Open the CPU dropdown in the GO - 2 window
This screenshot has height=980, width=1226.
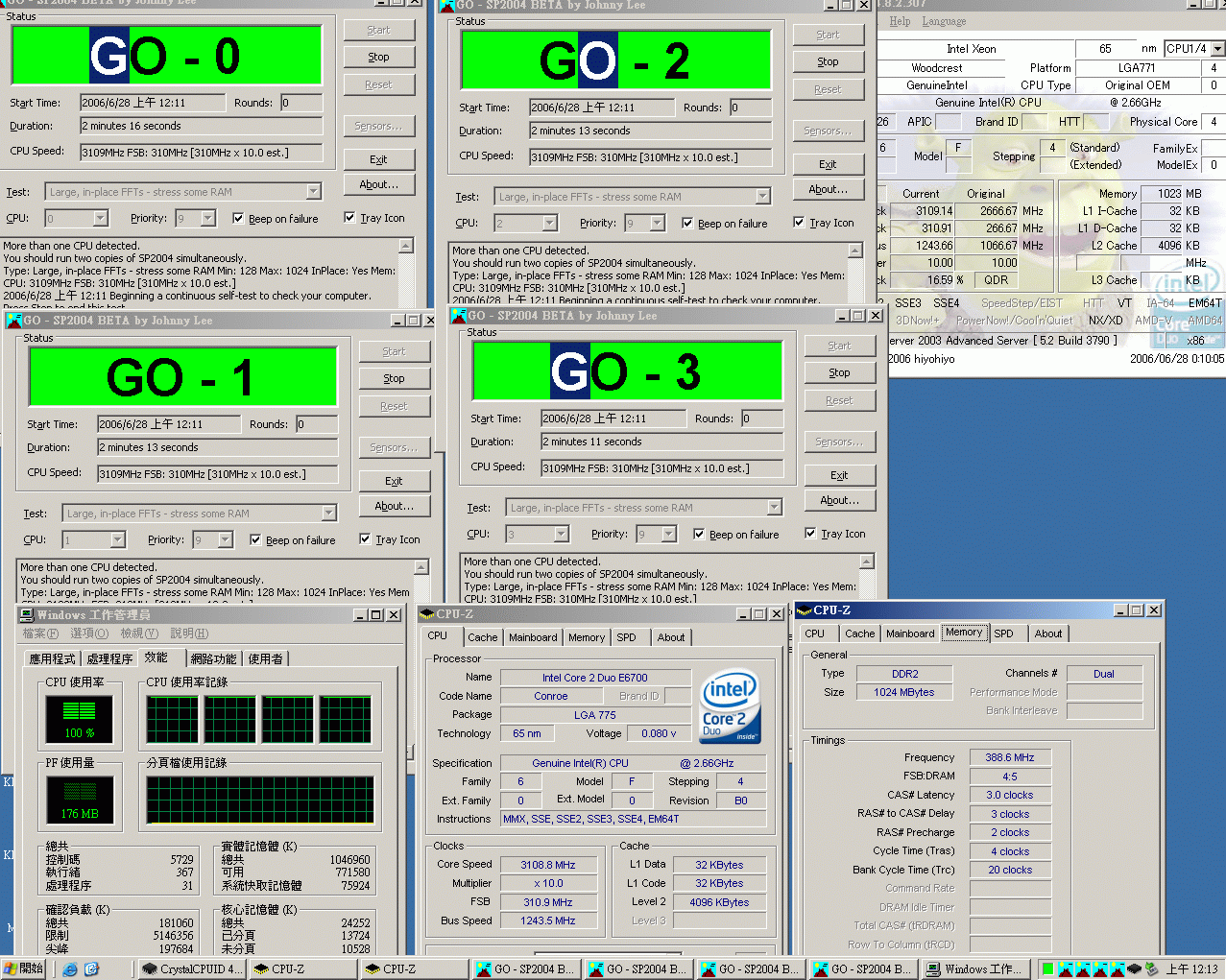[549, 224]
